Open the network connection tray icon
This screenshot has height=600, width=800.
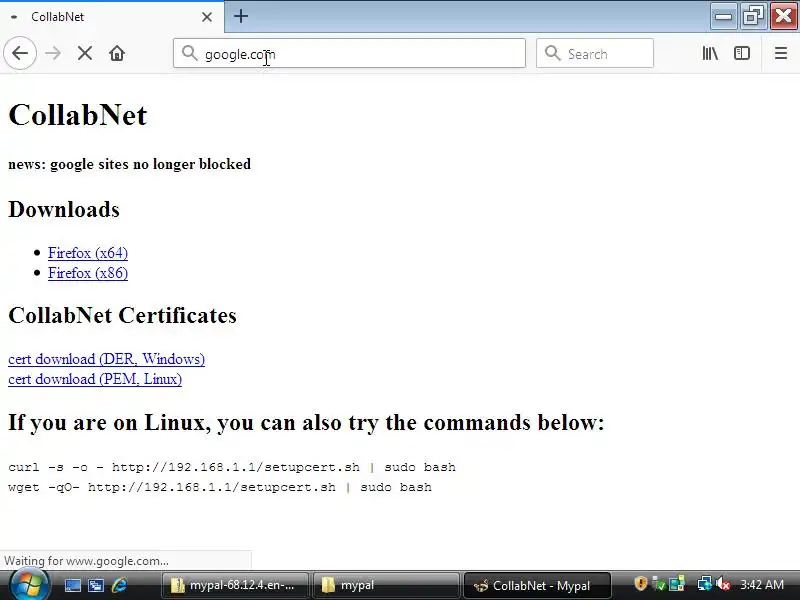[705, 584]
